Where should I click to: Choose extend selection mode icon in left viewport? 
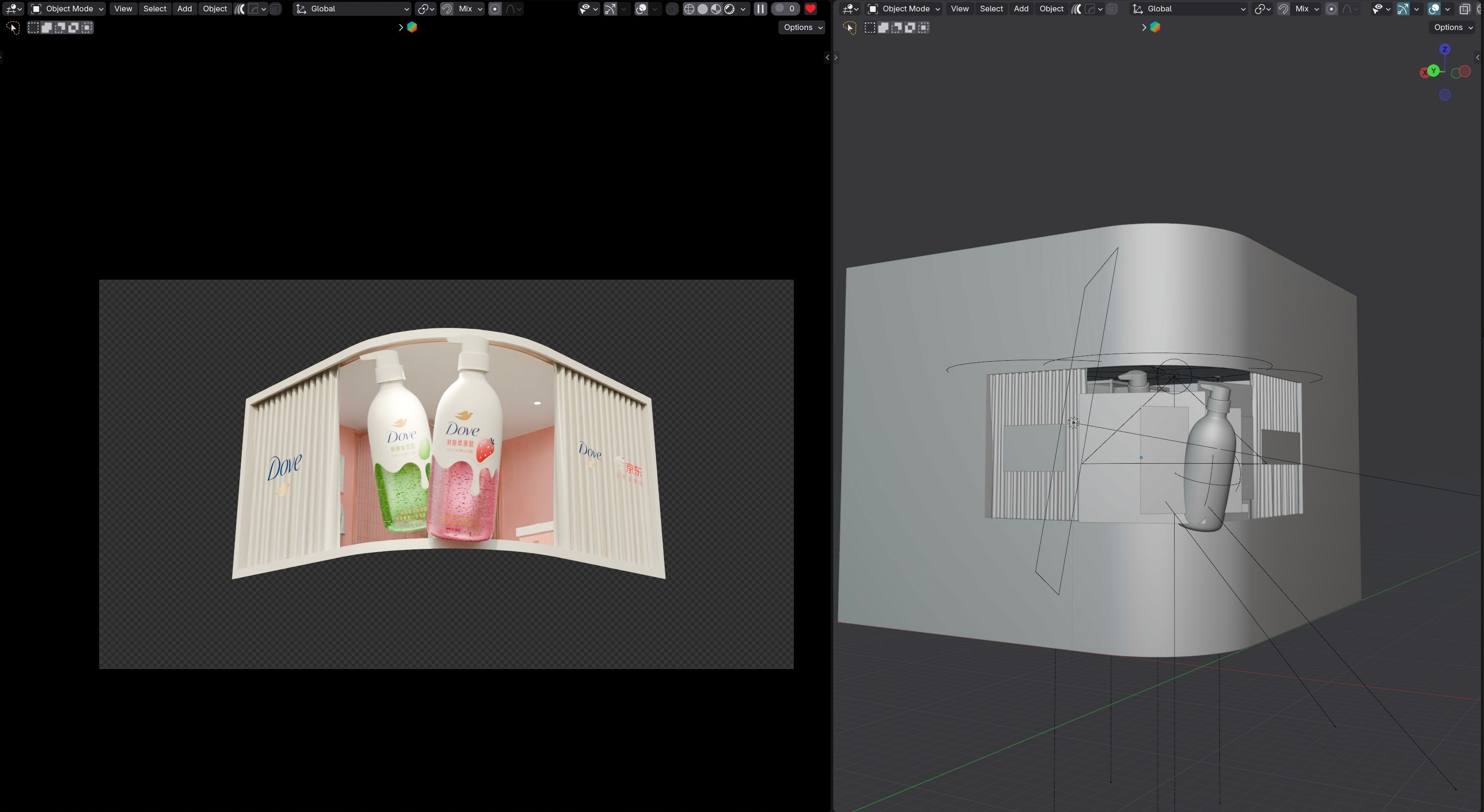pyautogui.click(x=47, y=28)
